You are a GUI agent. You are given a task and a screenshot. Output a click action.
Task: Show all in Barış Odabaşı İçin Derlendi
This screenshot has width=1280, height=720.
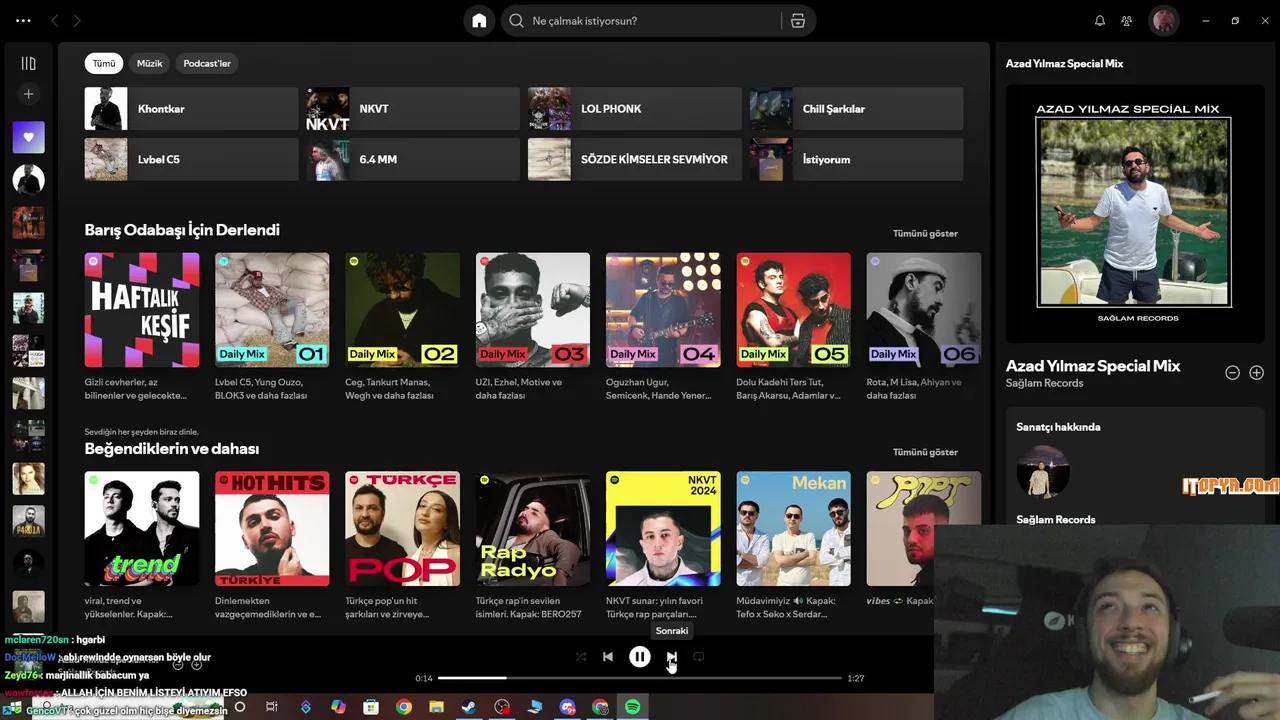click(x=925, y=233)
